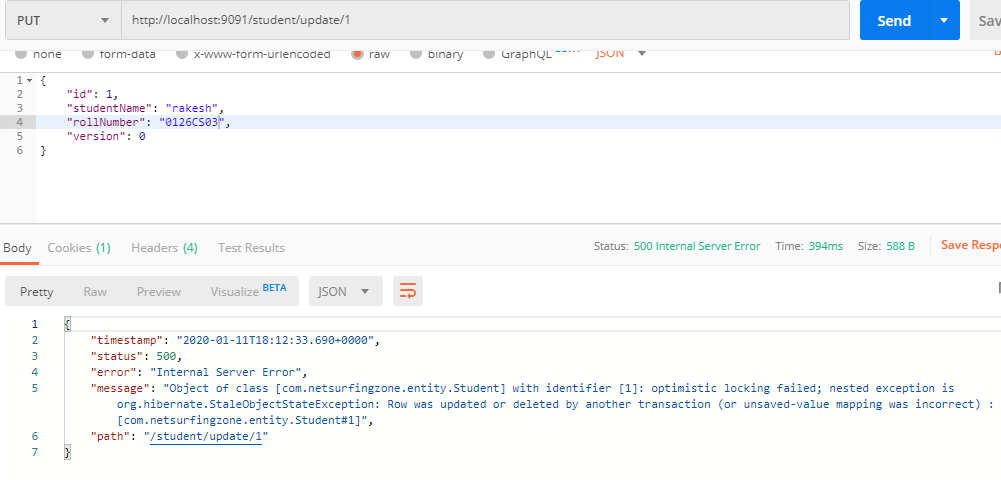Viewport: 1001px width, 480px height.
Task: Open the Headers (4) response tab
Action: (164, 247)
